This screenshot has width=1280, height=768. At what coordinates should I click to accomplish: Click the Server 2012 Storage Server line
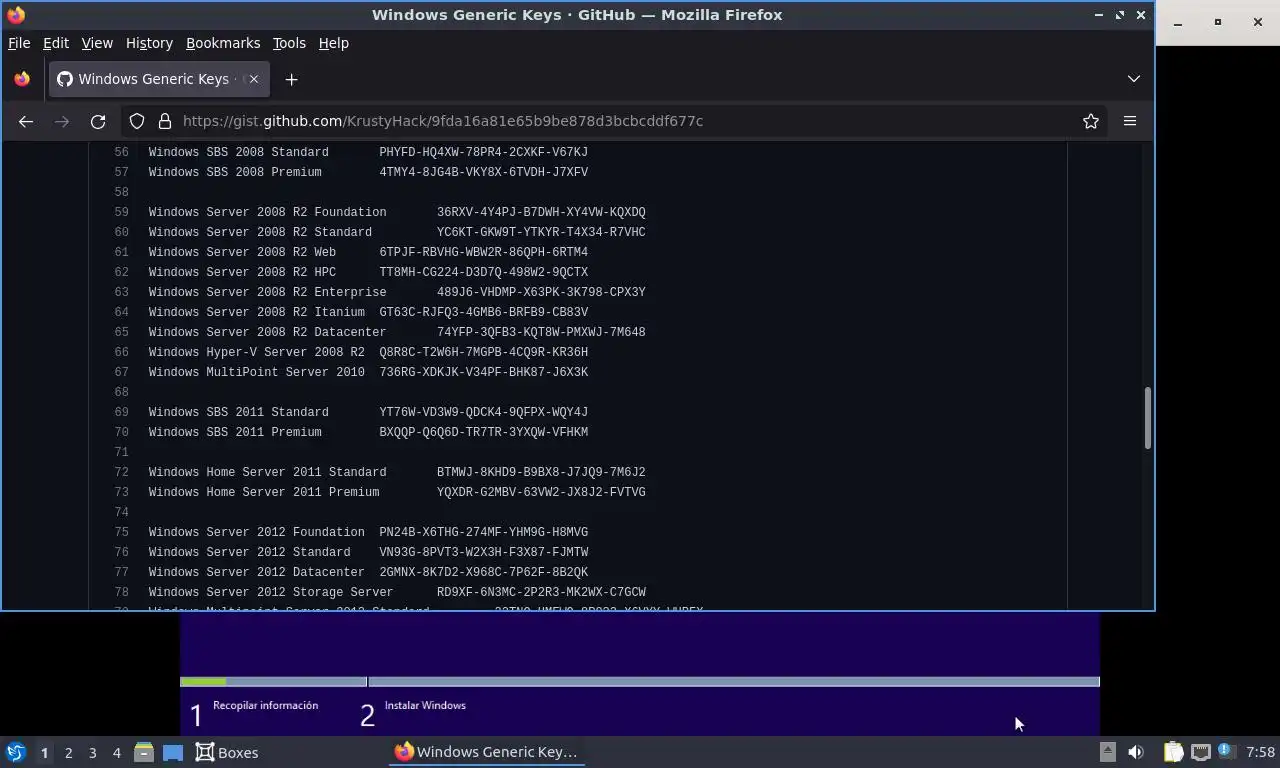(x=397, y=592)
